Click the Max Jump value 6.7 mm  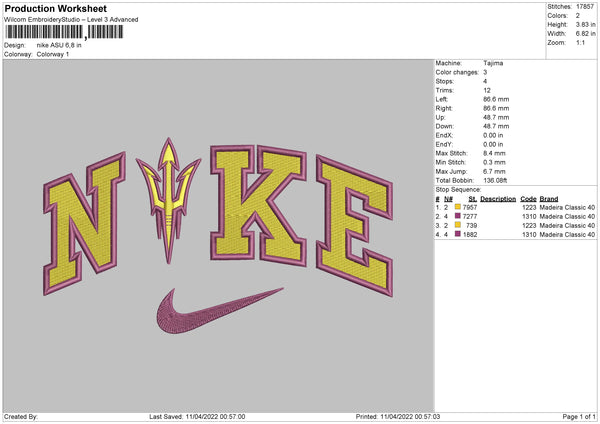click(494, 171)
